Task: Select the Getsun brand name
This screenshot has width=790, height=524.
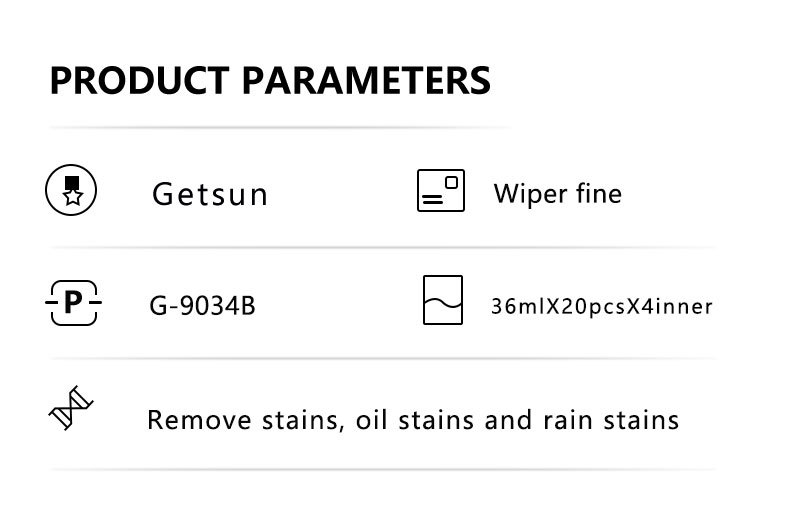Action: click(x=210, y=194)
